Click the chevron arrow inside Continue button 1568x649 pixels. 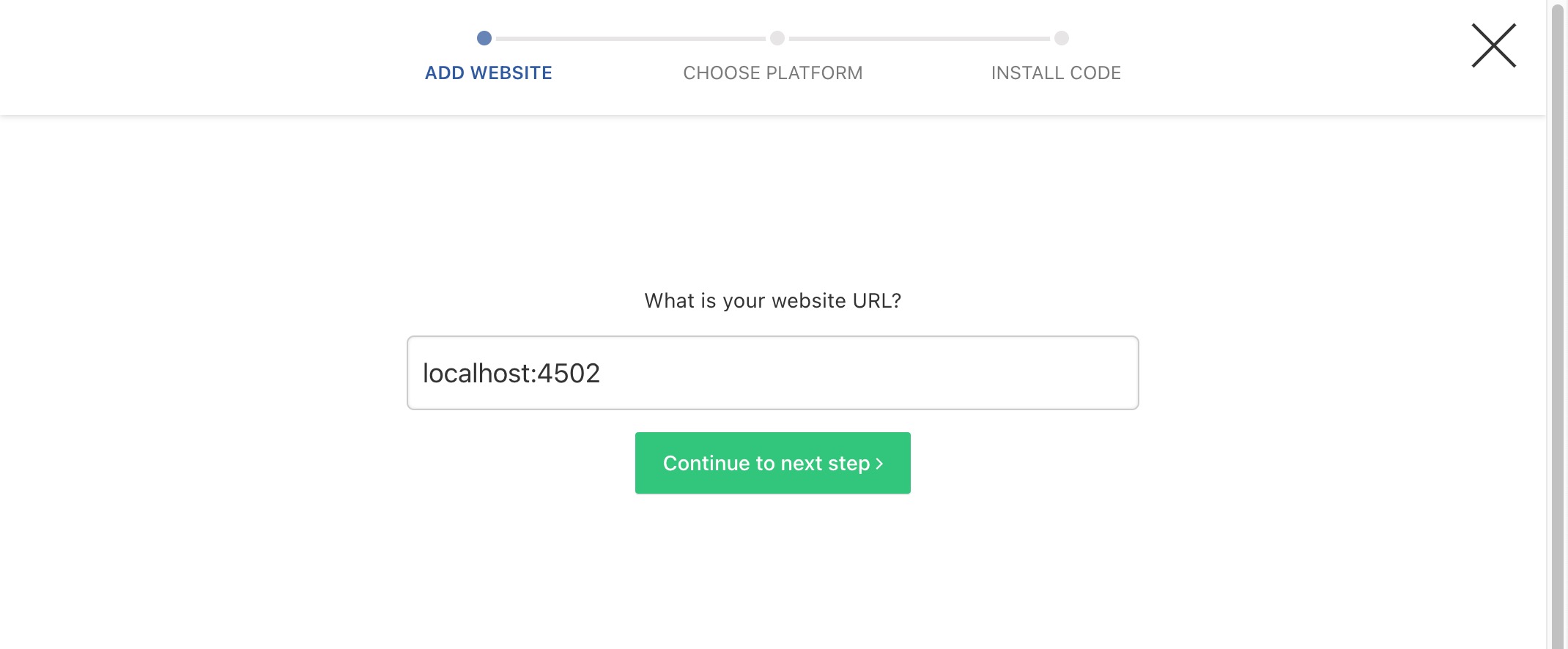point(879,464)
